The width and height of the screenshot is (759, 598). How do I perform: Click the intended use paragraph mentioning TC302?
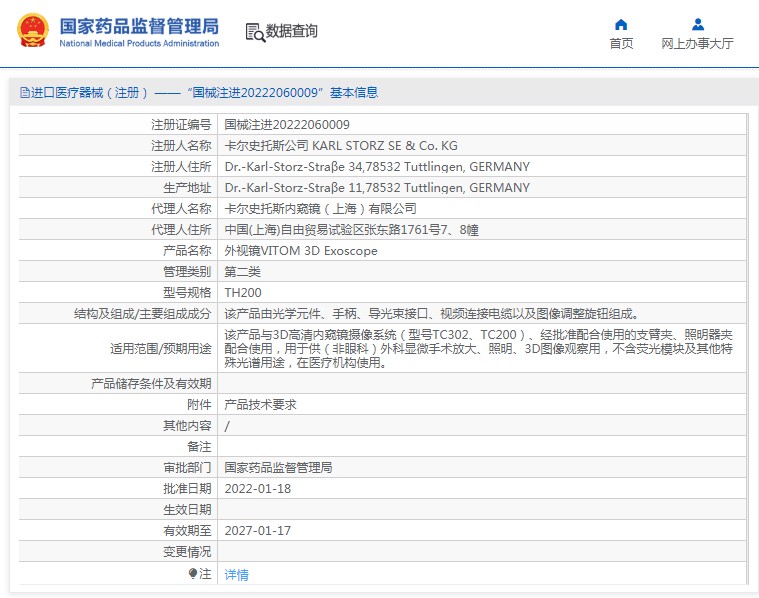click(478, 349)
